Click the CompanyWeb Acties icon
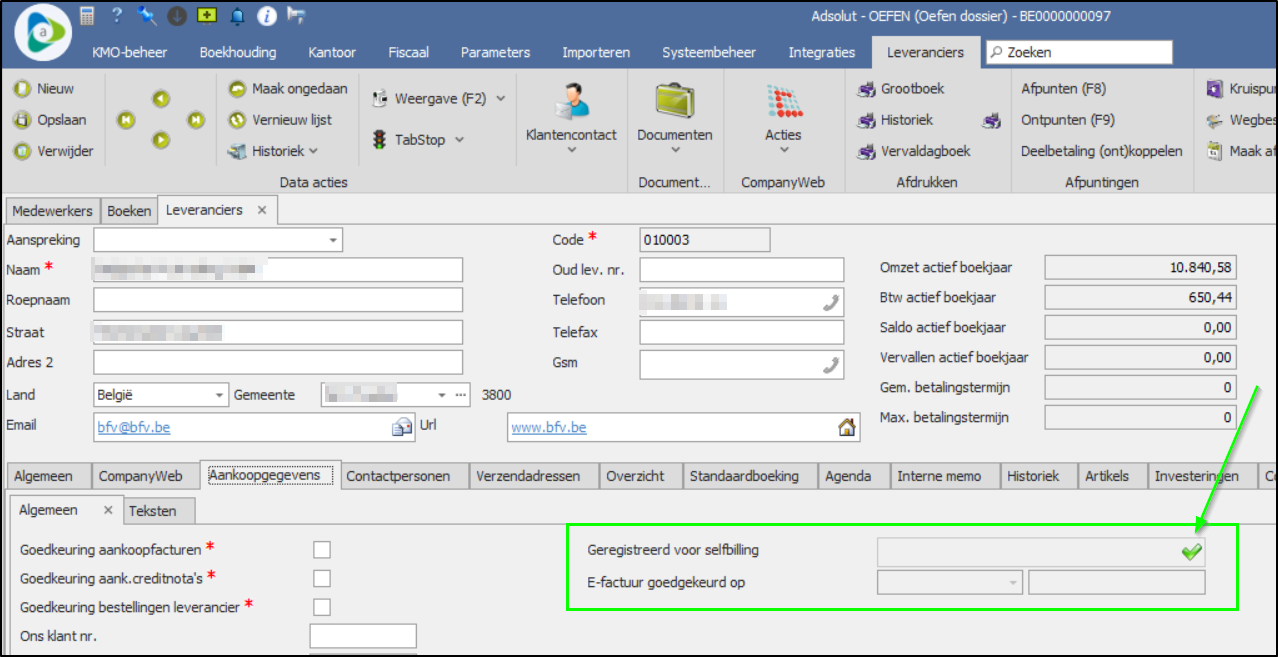Viewport: 1278px width, 657px height. [784, 101]
